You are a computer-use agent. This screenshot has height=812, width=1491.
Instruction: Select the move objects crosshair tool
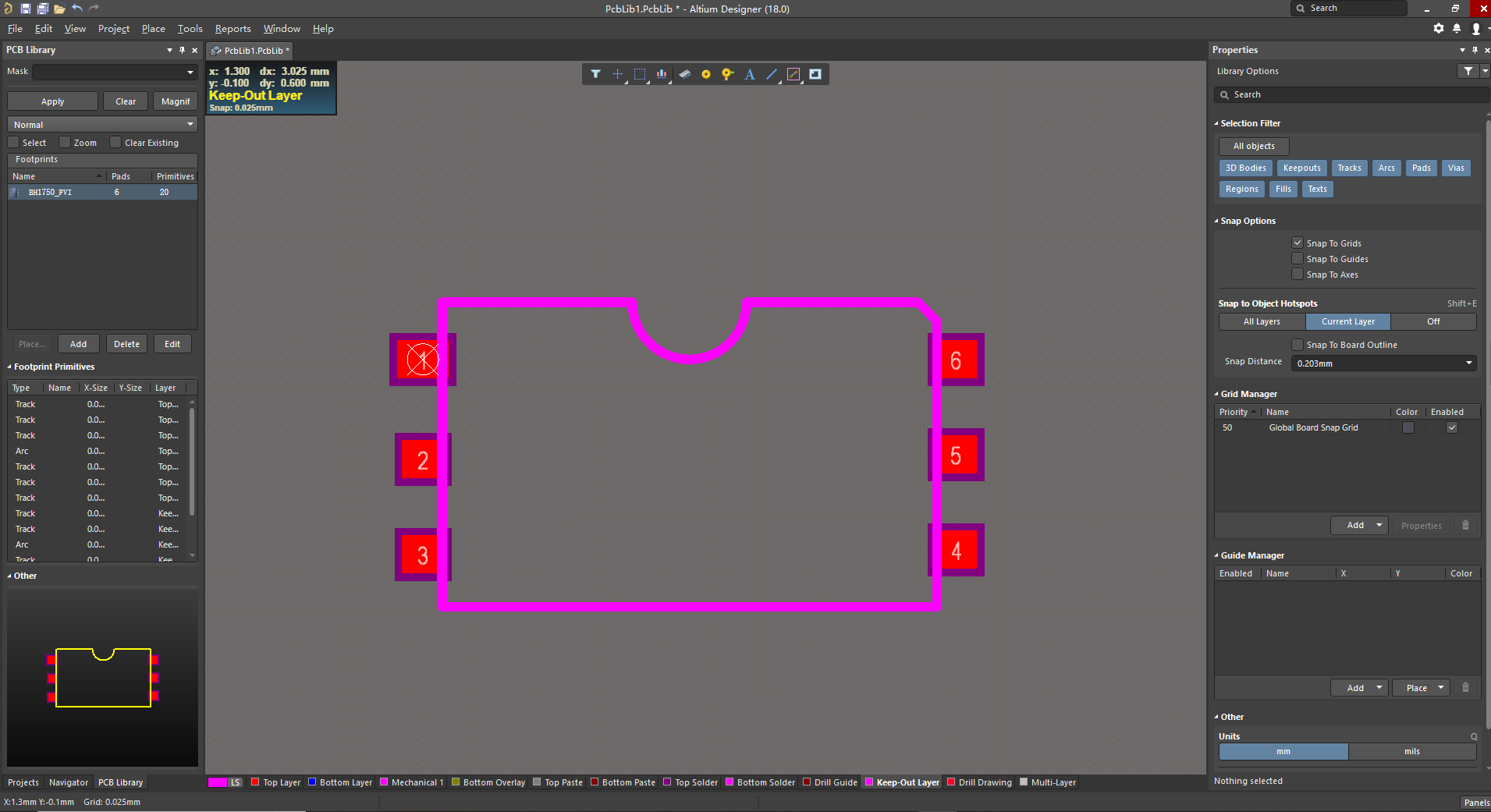617,74
